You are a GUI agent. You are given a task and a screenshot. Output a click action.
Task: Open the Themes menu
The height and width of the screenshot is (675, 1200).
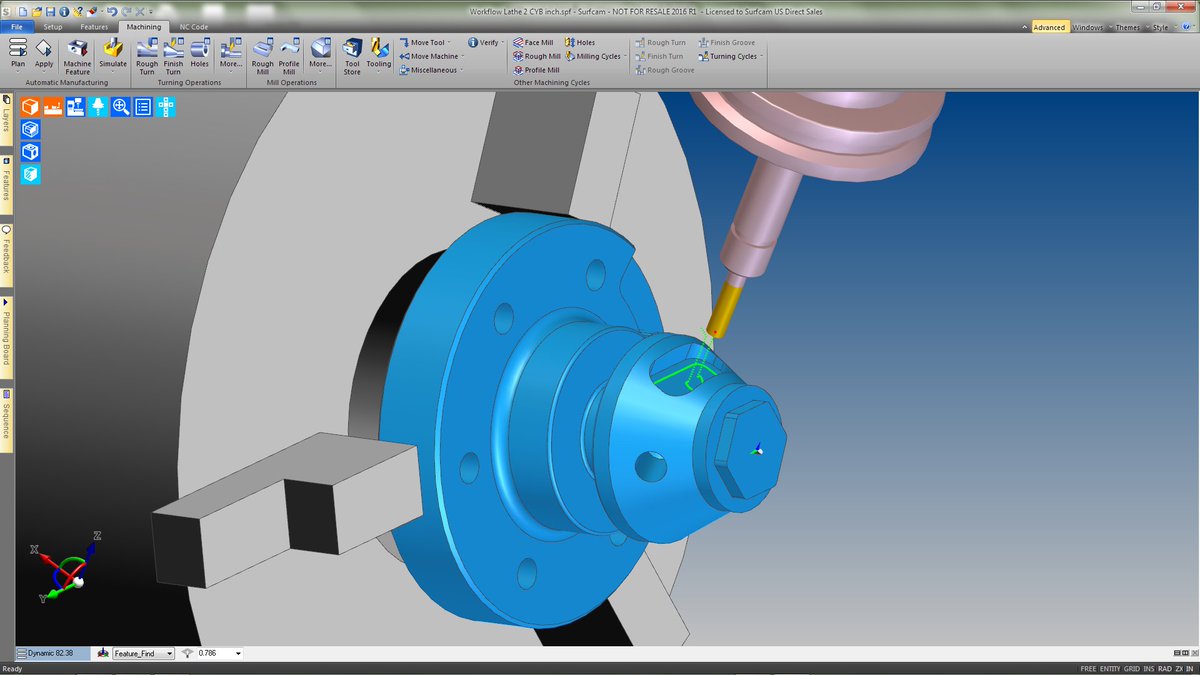(1129, 27)
